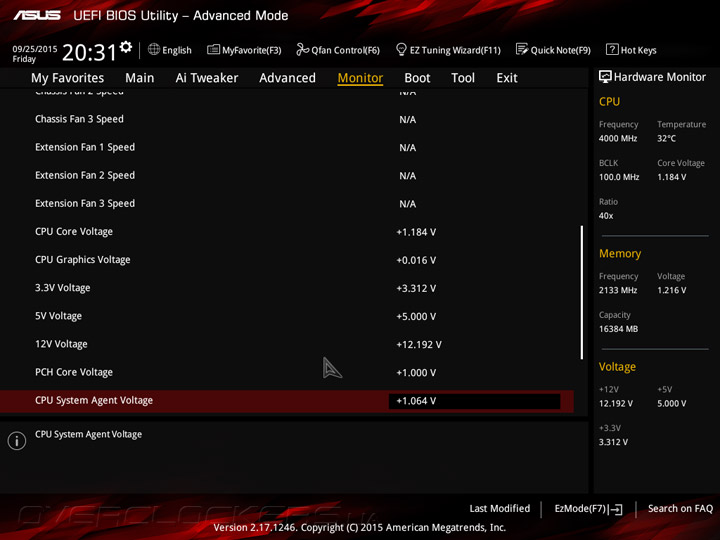Select English language option

coord(177,50)
